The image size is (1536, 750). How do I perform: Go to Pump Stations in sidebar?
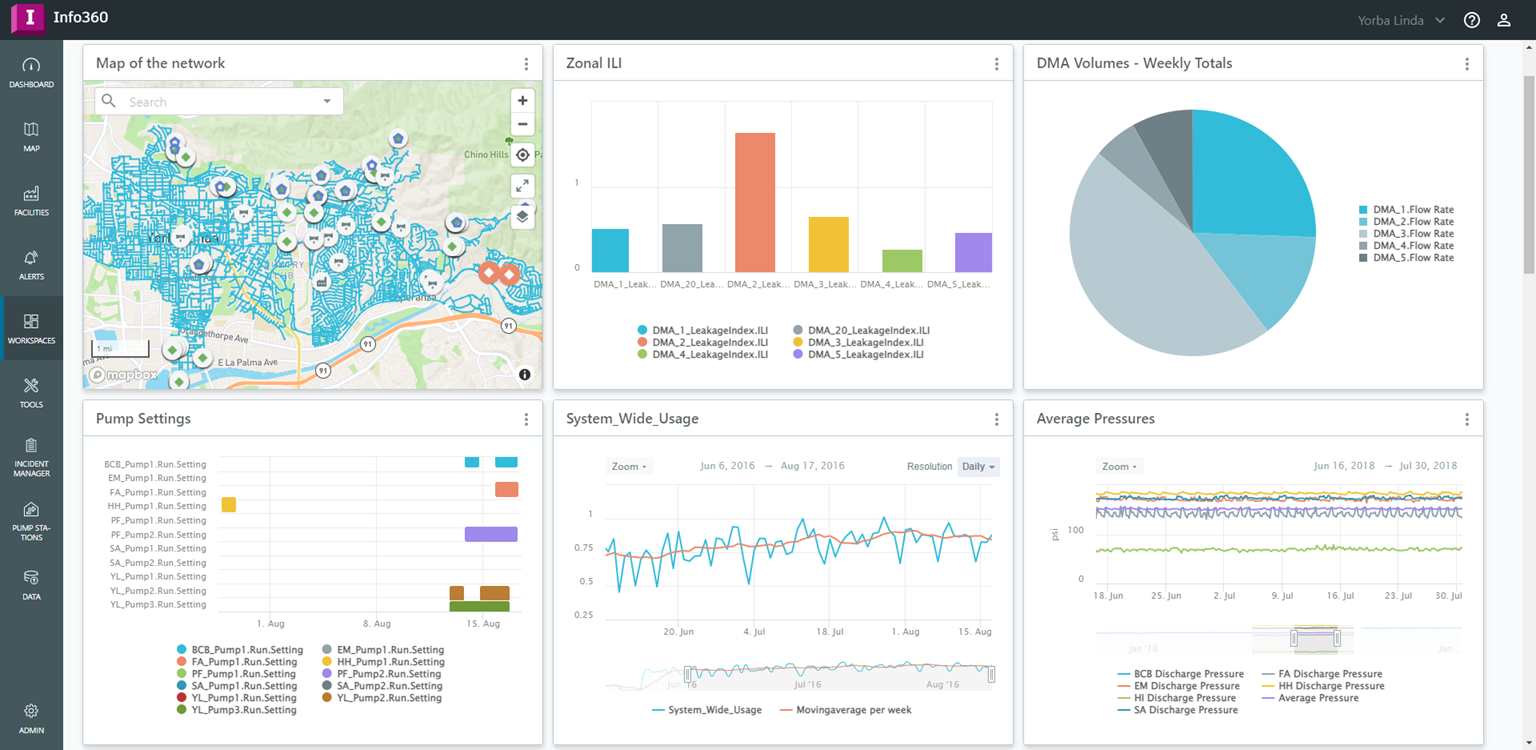point(31,522)
